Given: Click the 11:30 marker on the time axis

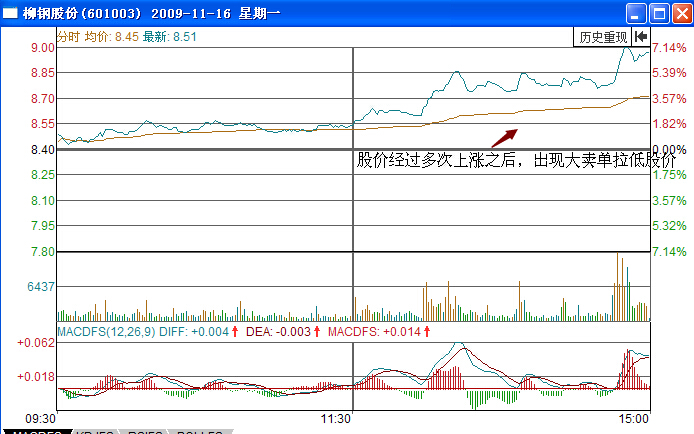Looking at the screenshot, I should 336,418.
